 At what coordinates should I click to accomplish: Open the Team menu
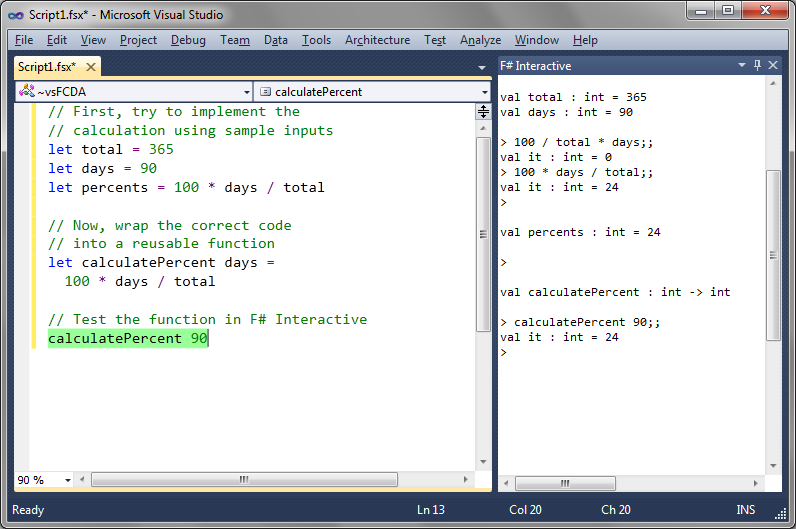[x=235, y=40]
